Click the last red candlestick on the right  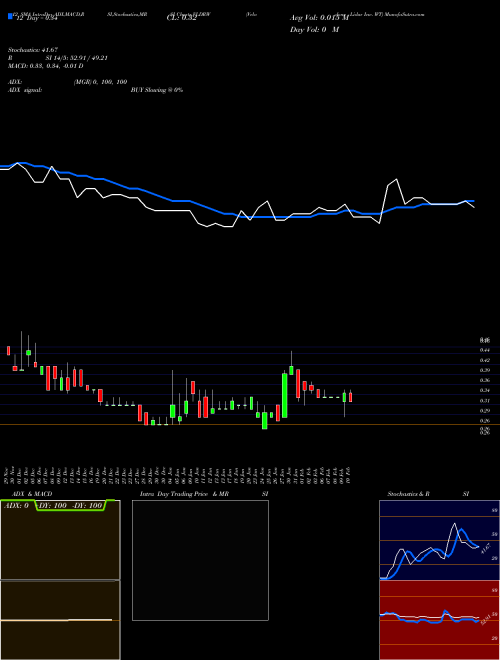pyautogui.click(x=350, y=397)
